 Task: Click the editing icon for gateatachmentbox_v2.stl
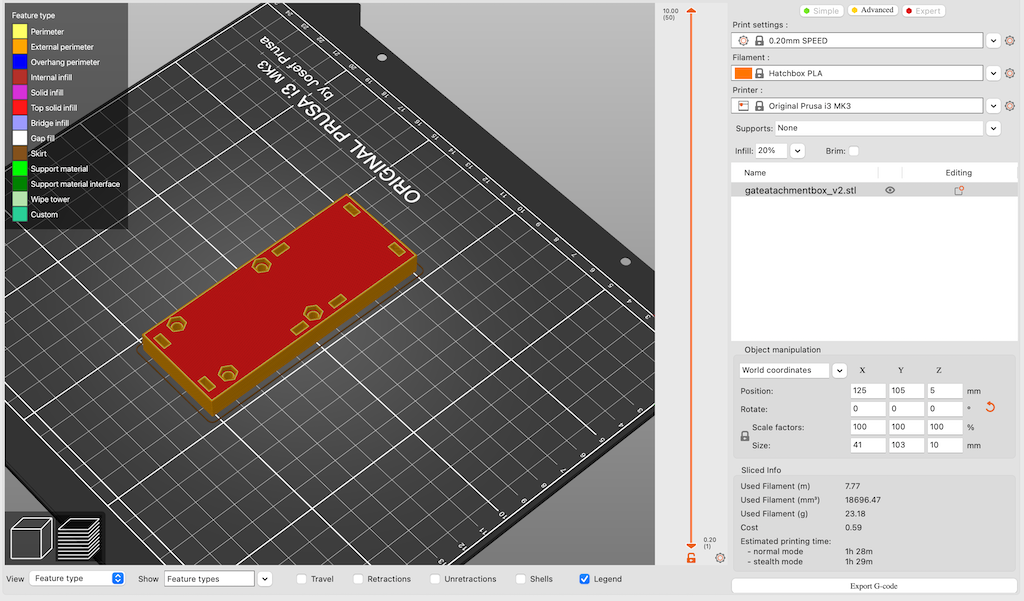[959, 191]
